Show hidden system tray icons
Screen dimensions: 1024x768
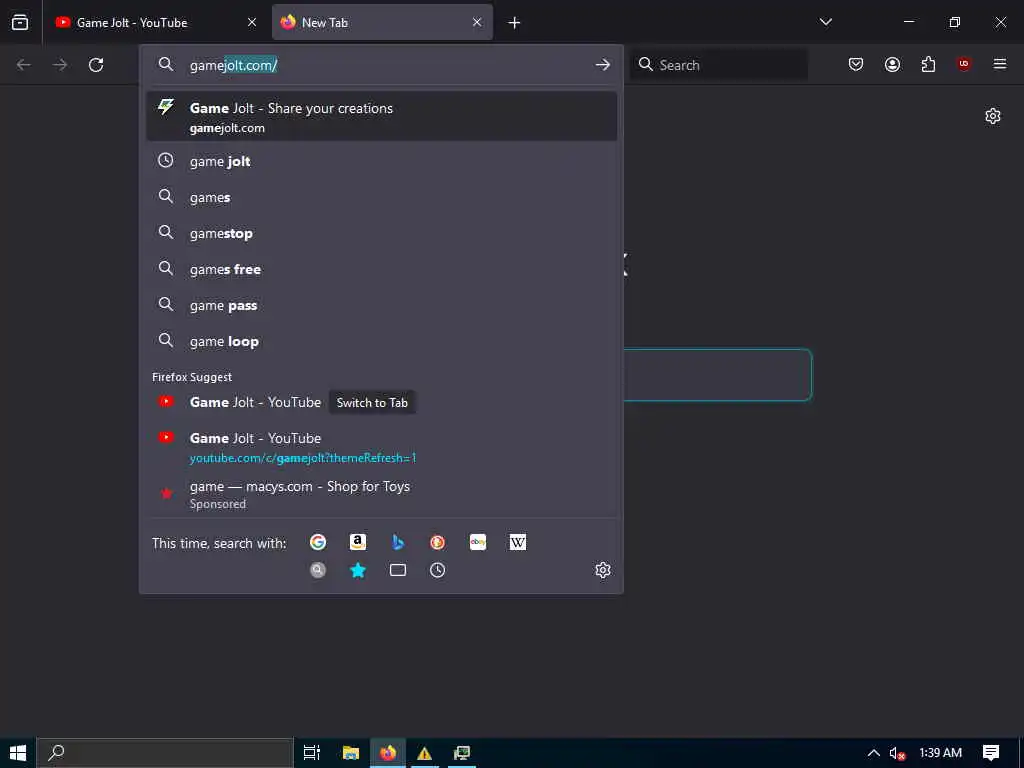[873, 753]
